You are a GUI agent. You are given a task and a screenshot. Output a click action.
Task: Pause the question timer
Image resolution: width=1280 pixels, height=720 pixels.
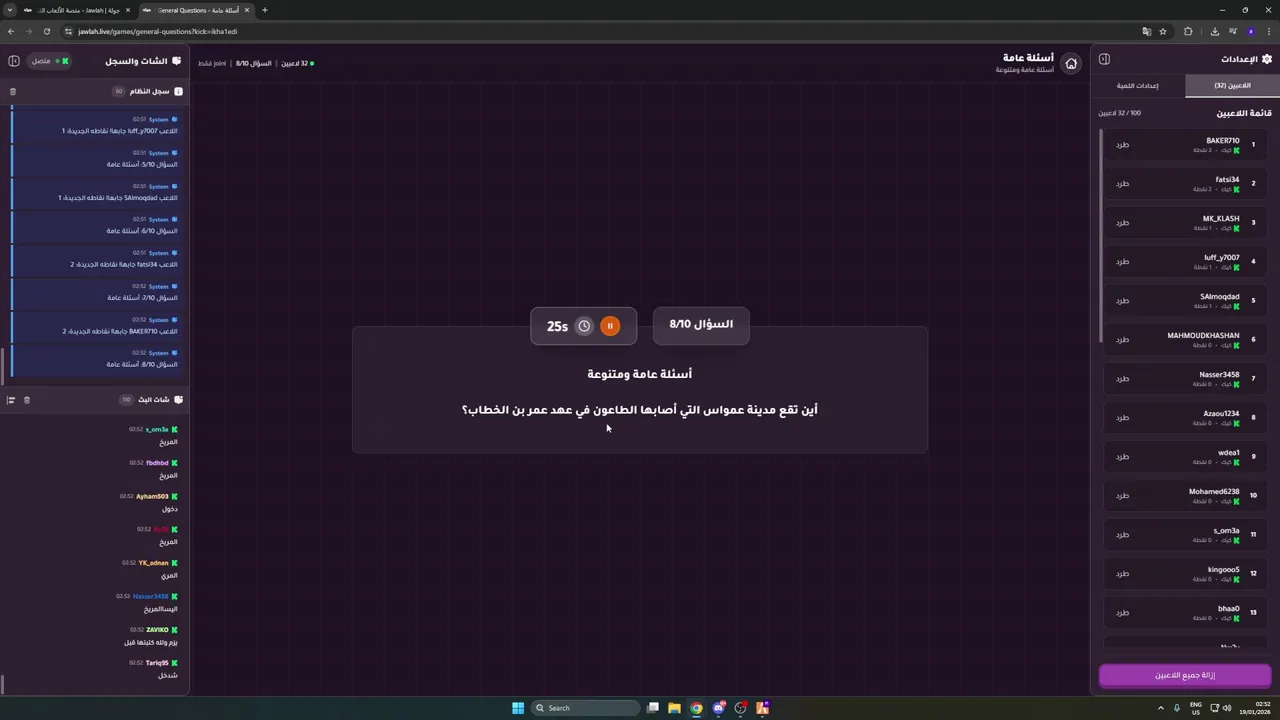click(610, 326)
